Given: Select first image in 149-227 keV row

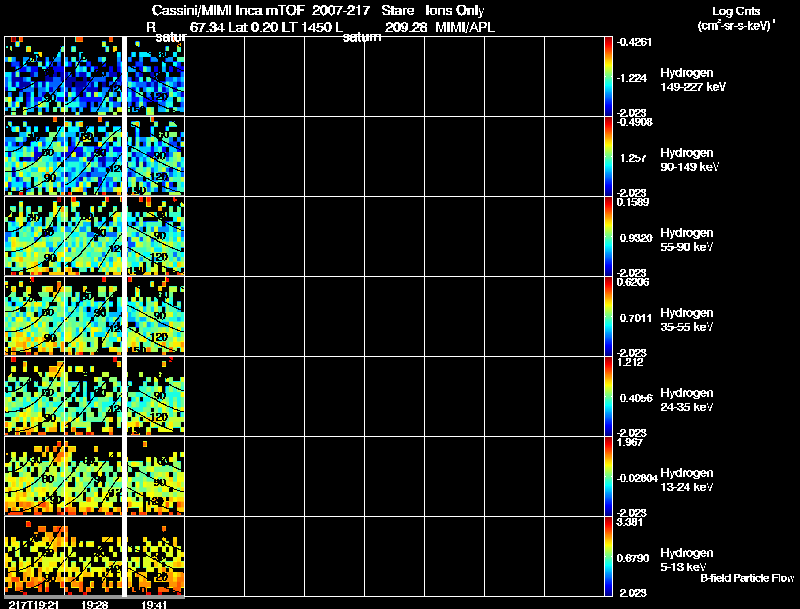Looking at the screenshot, I should point(34,77).
